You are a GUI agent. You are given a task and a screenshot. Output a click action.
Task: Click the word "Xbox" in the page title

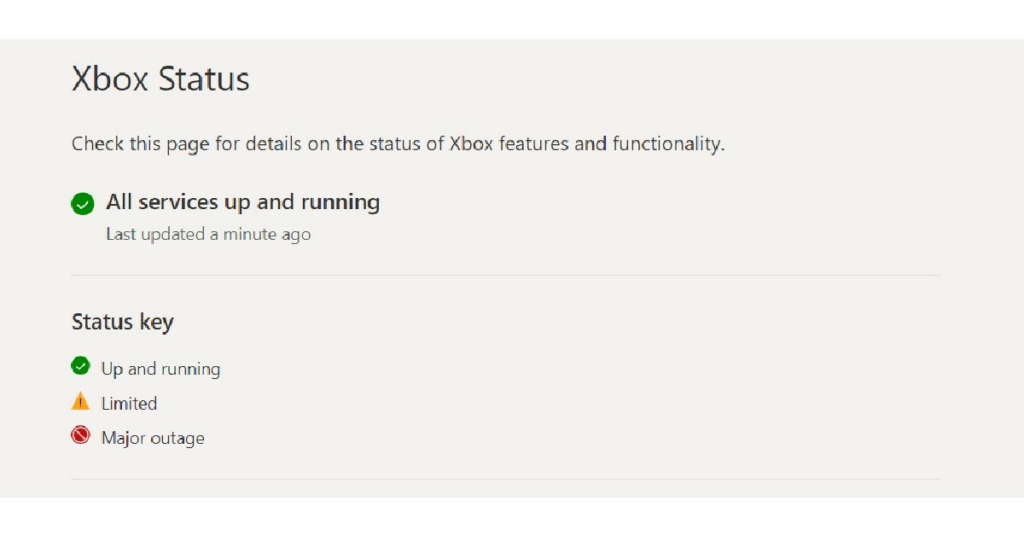click(110, 79)
